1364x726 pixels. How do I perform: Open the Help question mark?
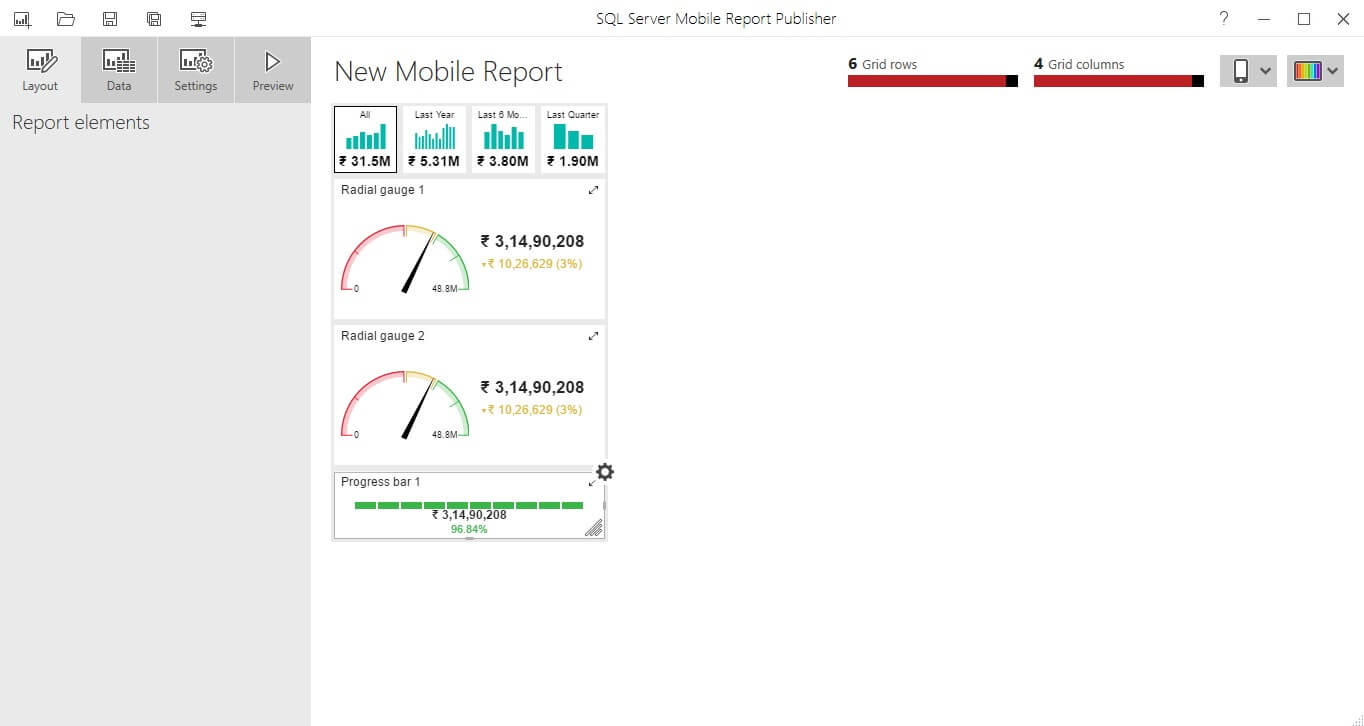pos(1224,19)
